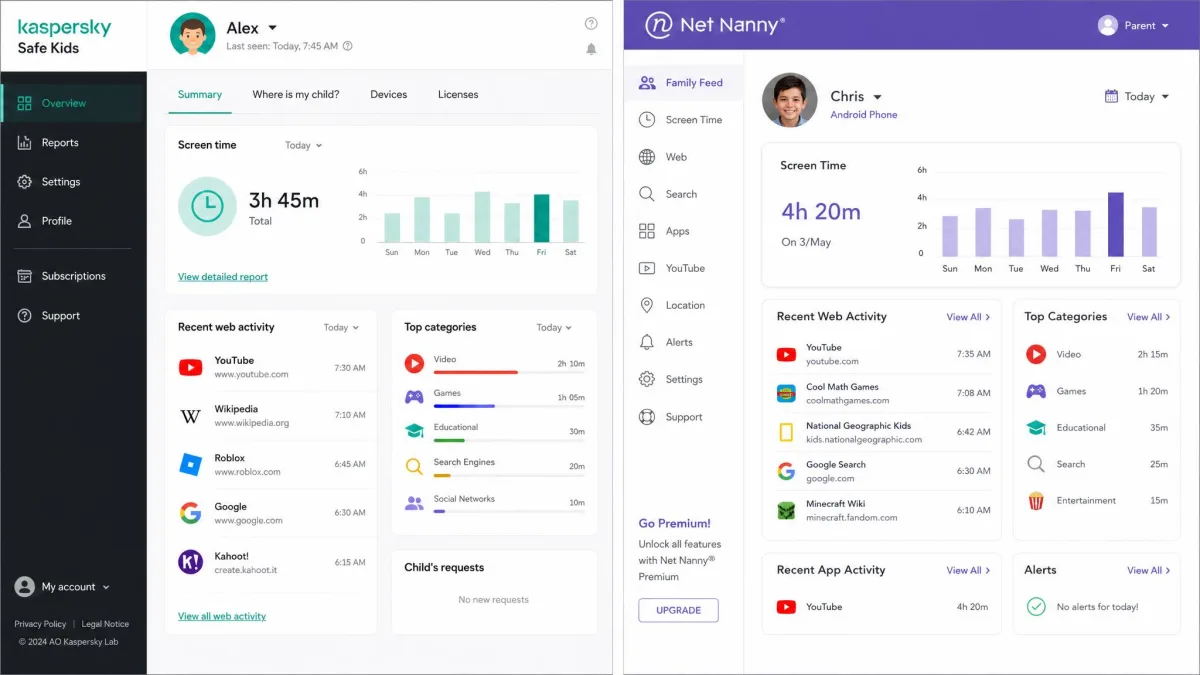The image size is (1200, 675).
Task: Click the Google Search row in Net Nanny
Action: point(884,471)
